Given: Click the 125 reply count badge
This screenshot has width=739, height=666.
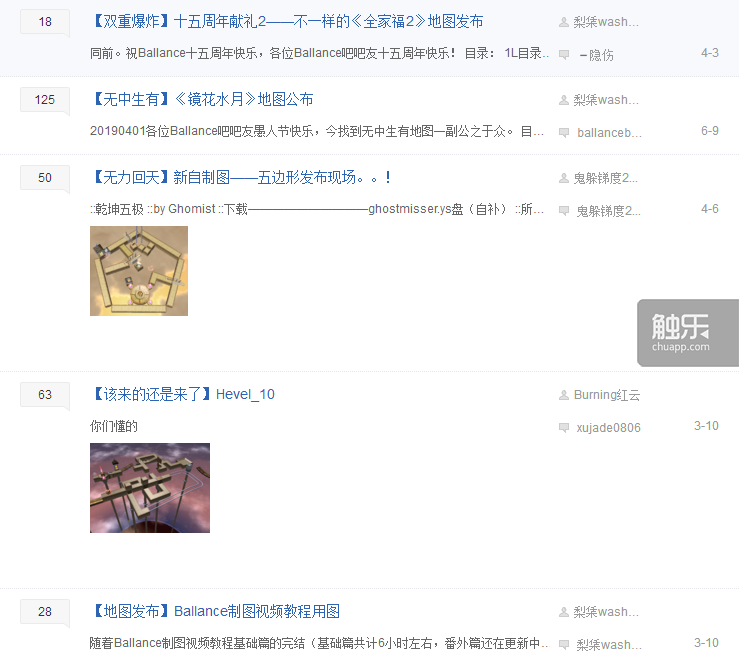Looking at the screenshot, I should pyautogui.click(x=45, y=100).
